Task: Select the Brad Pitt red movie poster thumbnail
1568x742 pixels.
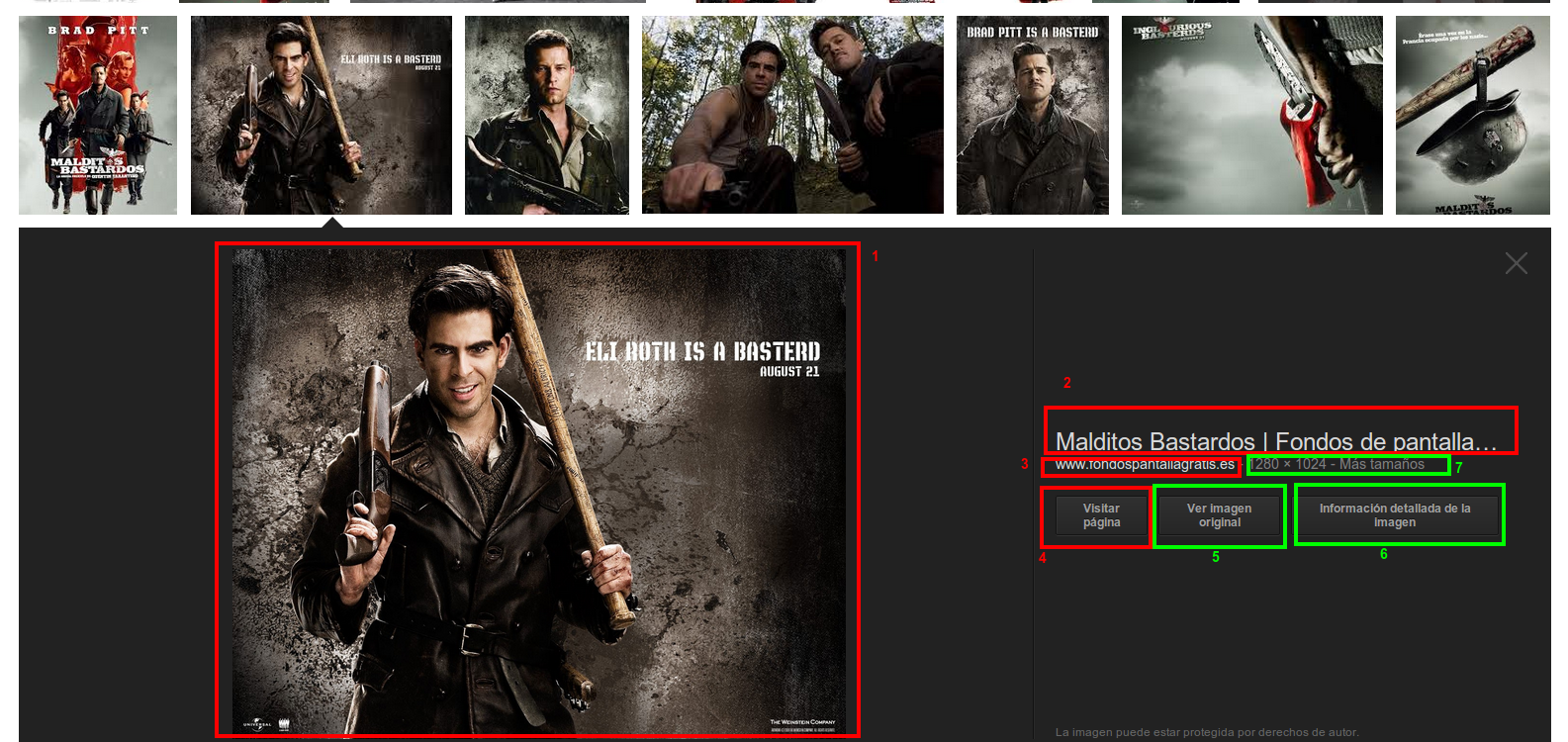Action: (x=98, y=115)
